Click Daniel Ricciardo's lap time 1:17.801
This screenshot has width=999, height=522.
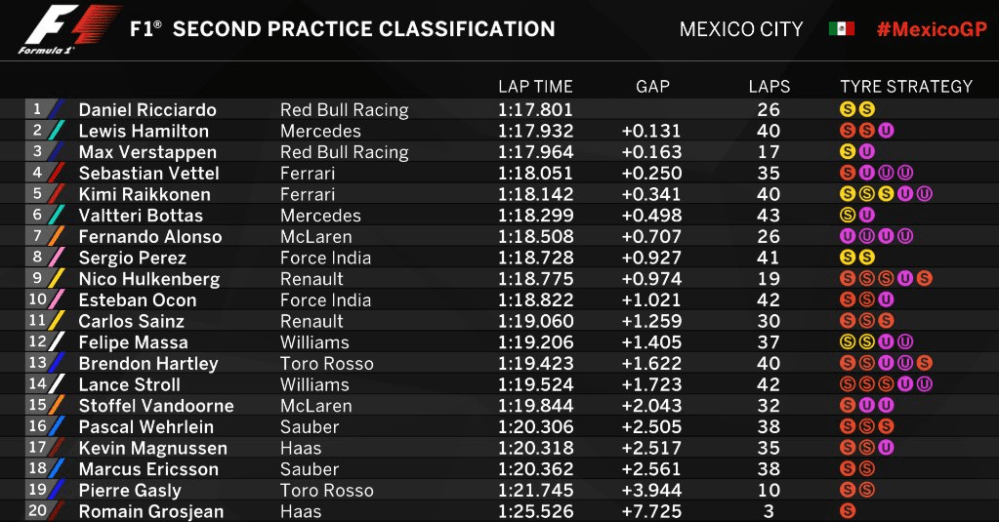click(535, 110)
